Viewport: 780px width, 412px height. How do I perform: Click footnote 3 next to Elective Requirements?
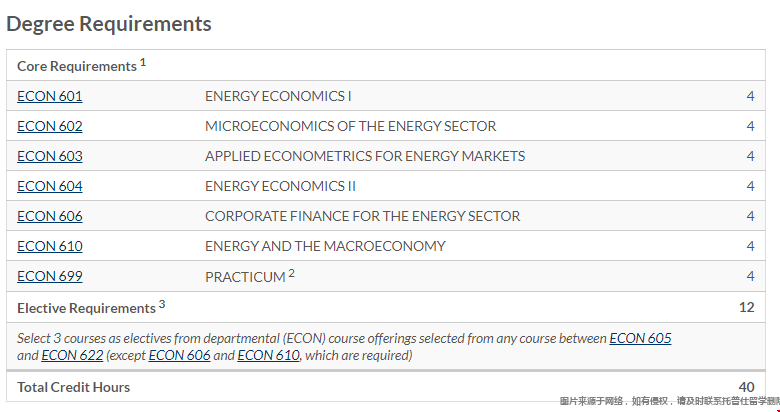coord(162,305)
